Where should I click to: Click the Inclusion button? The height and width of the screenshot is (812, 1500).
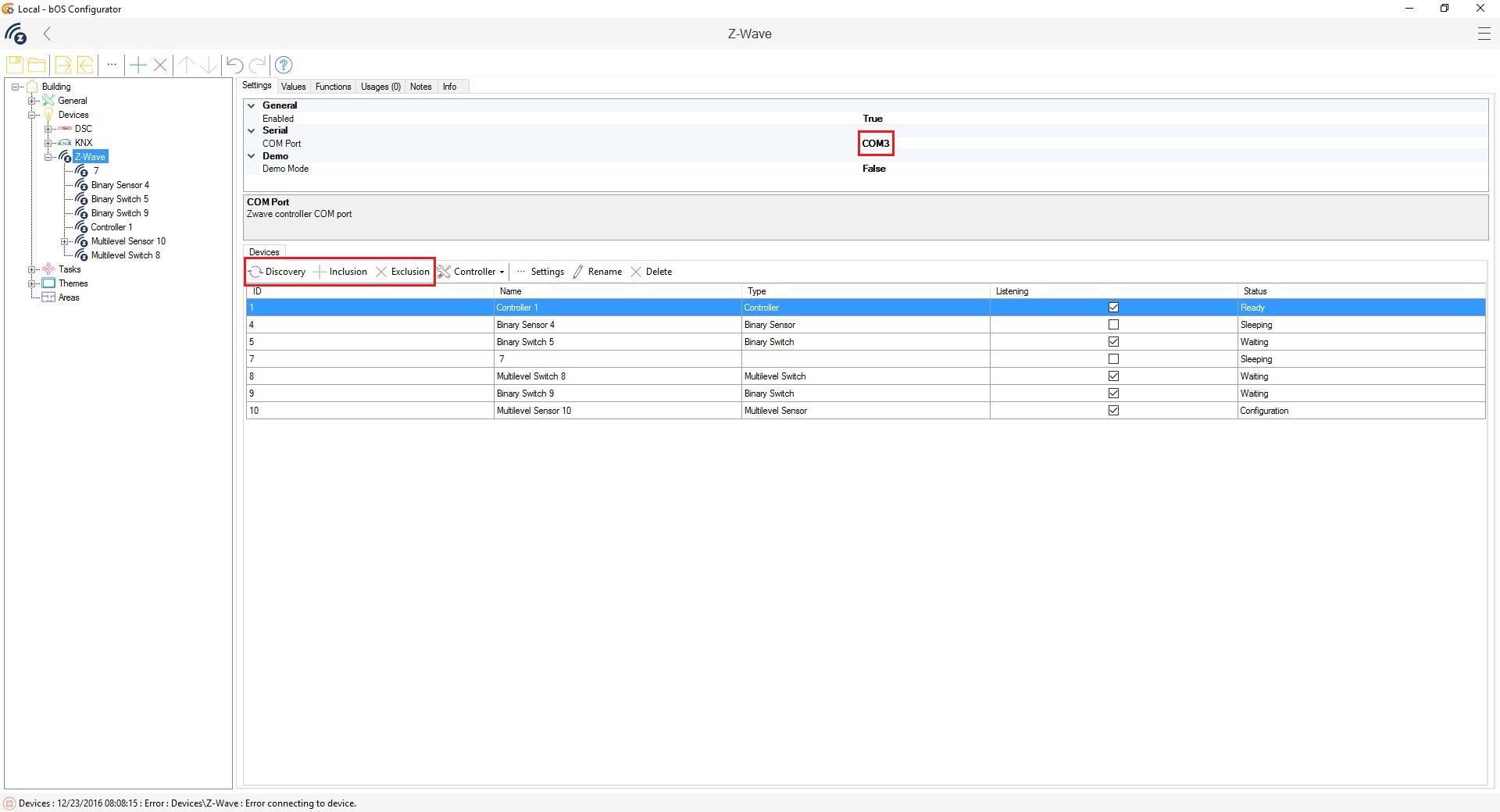coord(340,272)
